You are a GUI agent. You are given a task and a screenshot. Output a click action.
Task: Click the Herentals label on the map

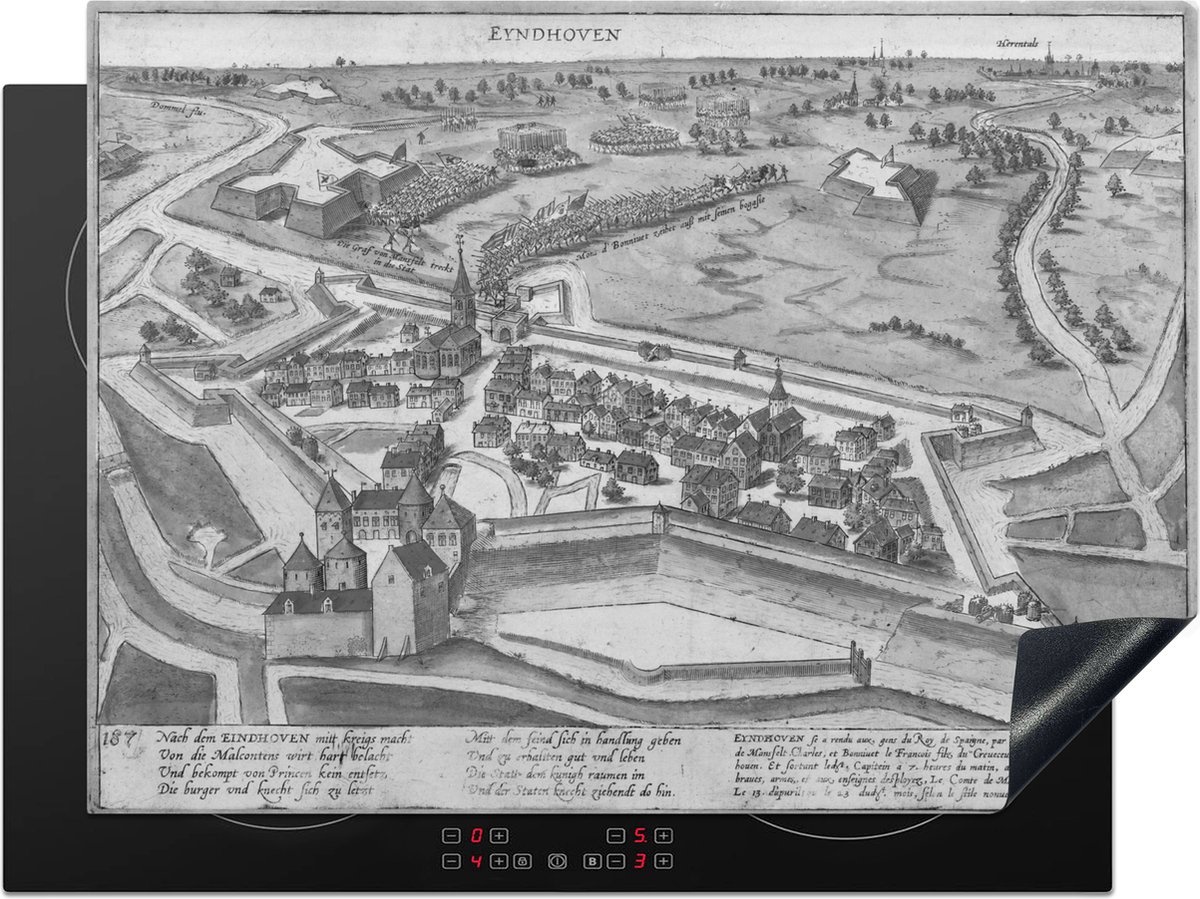1018,42
